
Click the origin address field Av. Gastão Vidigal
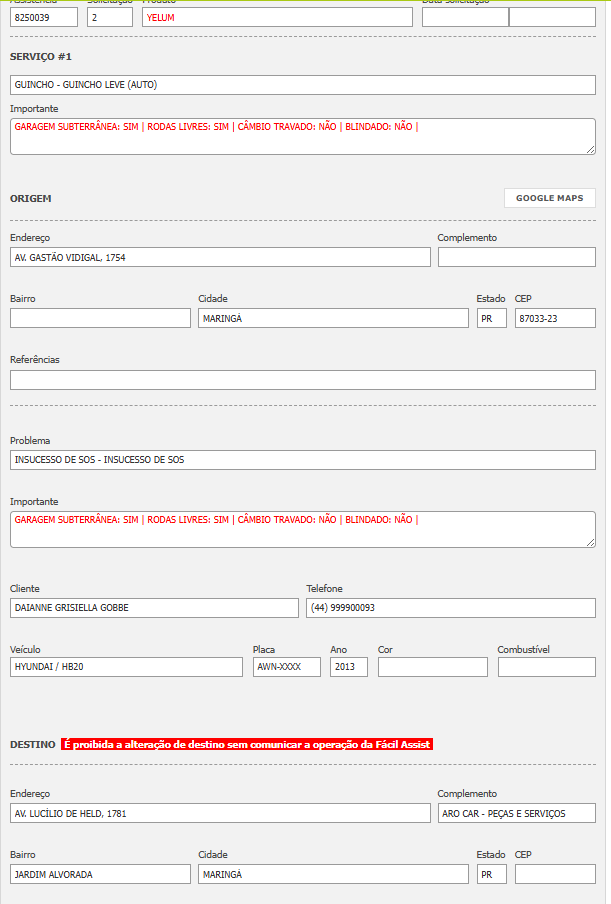click(220, 257)
